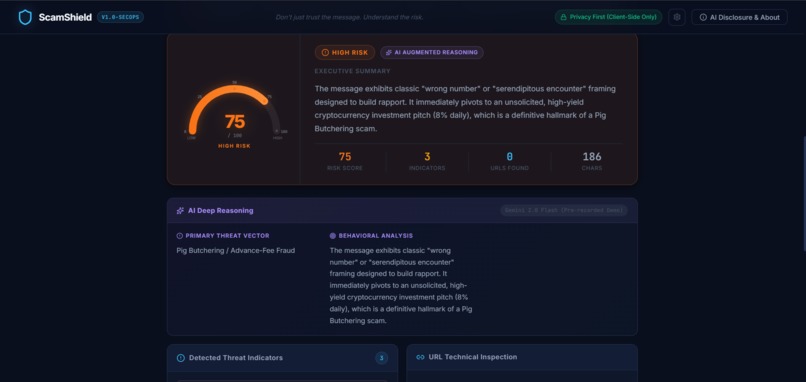Click the tagline Don't just trust the message
Screen dimensions: 806x382
click(349, 17)
